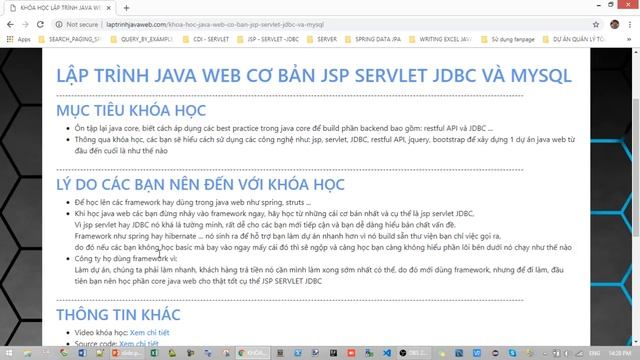
Task: Open Visual Studio Code from the taskbar
Action: click(387, 353)
